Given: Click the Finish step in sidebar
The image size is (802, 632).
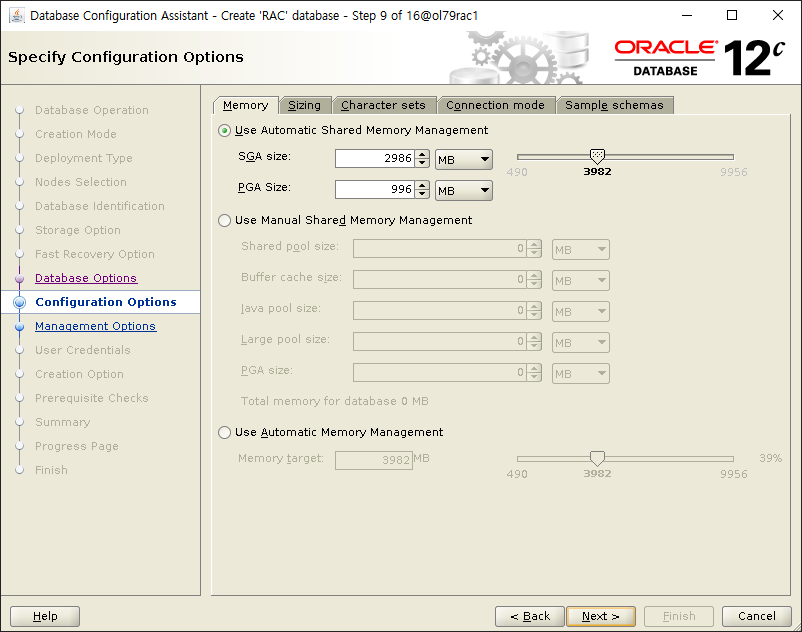Looking at the screenshot, I should click(x=51, y=470).
